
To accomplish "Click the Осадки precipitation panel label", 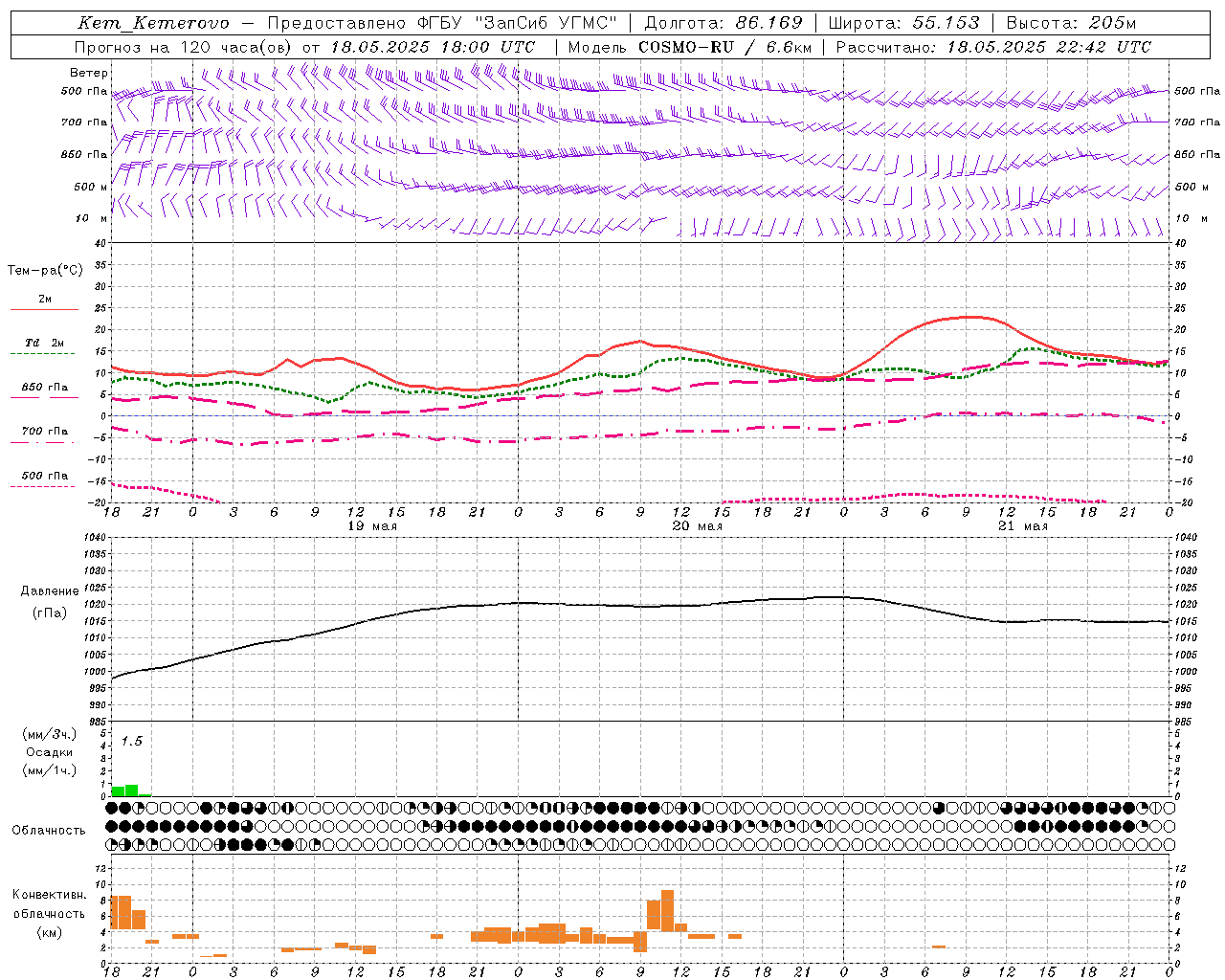I will [x=50, y=752].
